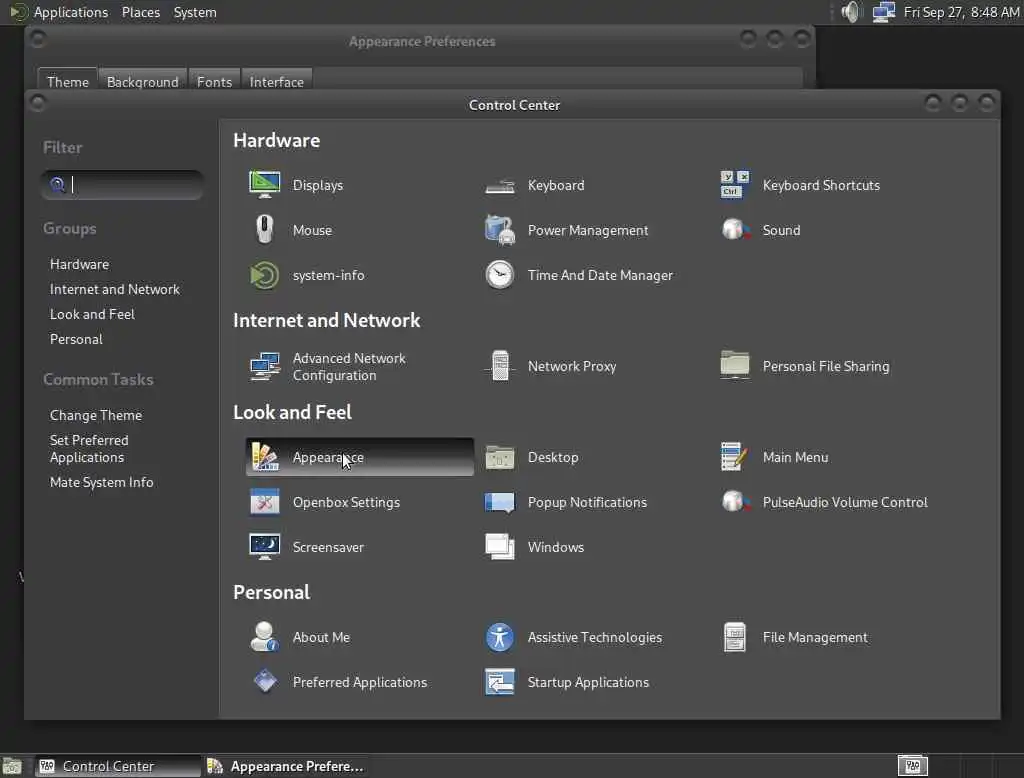Open the About Me user icon
The width and height of the screenshot is (1024, 778).
[x=264, y=637]
